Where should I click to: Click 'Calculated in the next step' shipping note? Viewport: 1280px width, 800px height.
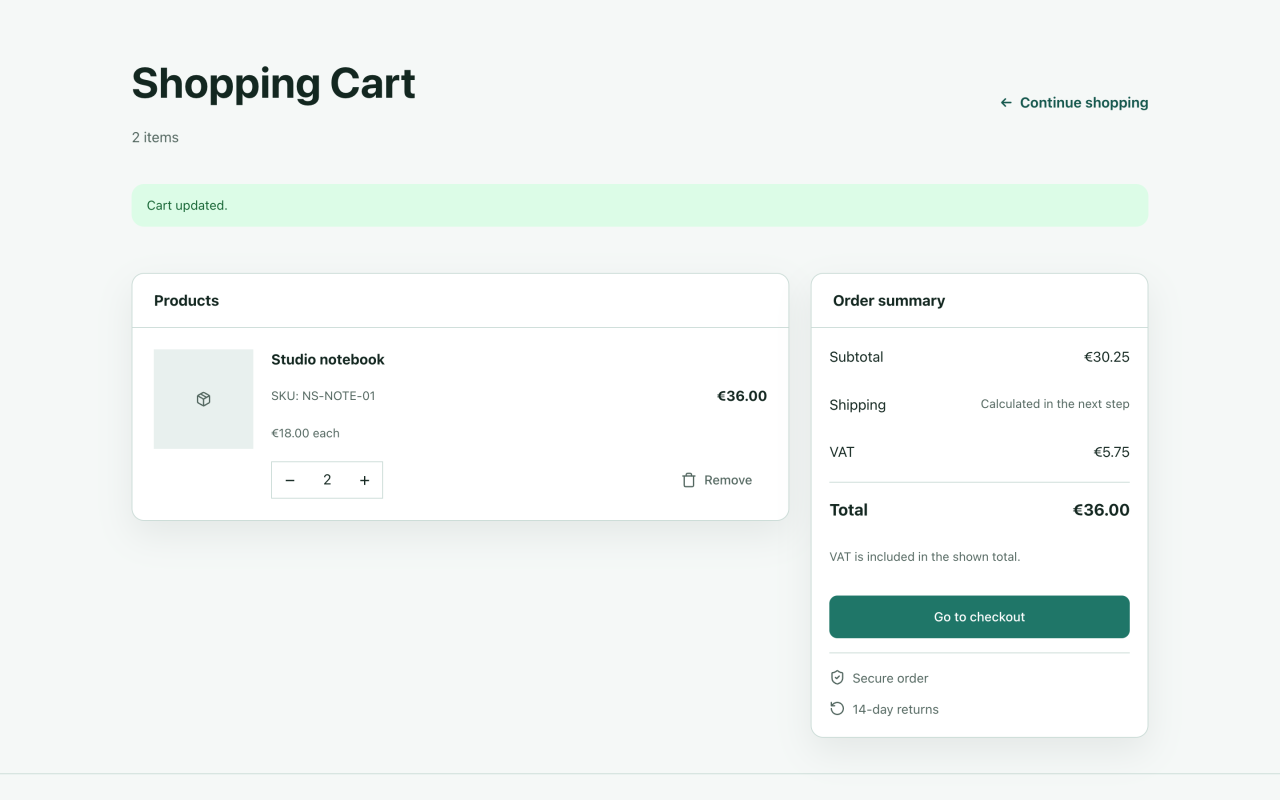click(1055, 404)
